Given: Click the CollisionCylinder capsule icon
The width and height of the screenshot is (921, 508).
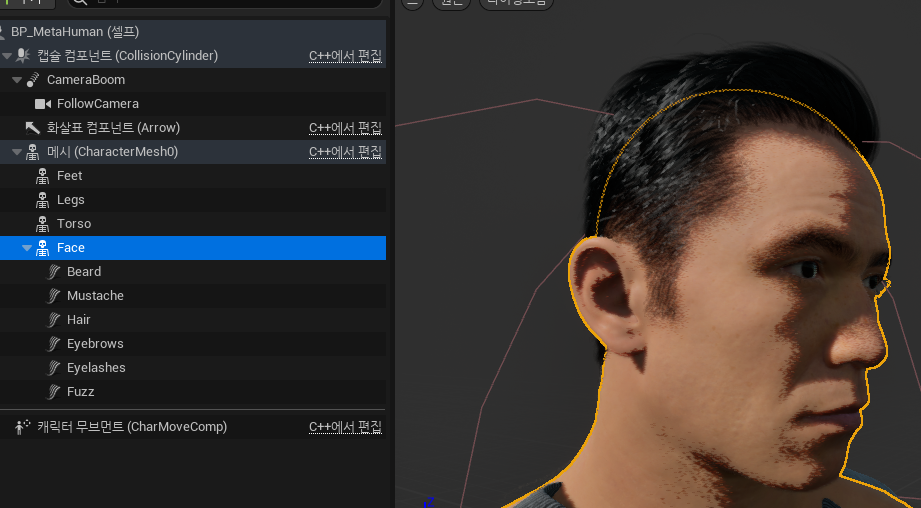Looking at the screenshot, I should pyautogui.click(x=23, y=56).
